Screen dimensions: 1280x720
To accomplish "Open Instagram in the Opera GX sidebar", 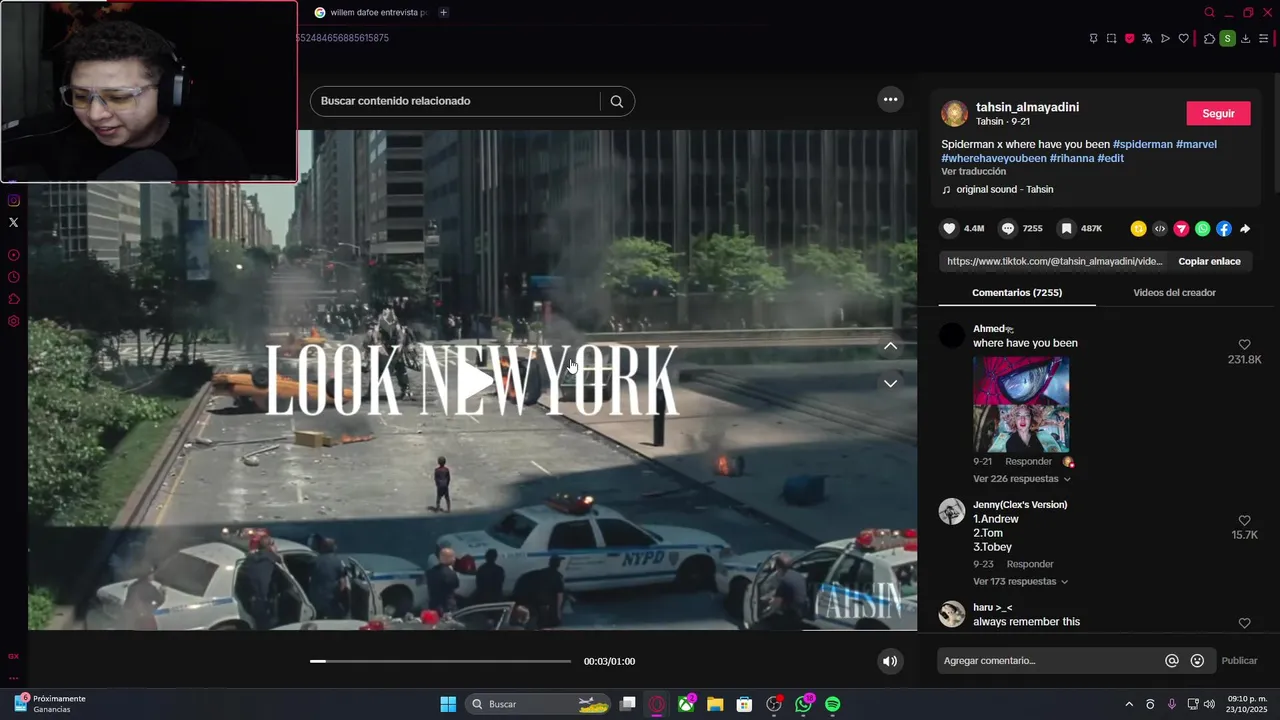I will pyautogui.click(x=13, y=200).
